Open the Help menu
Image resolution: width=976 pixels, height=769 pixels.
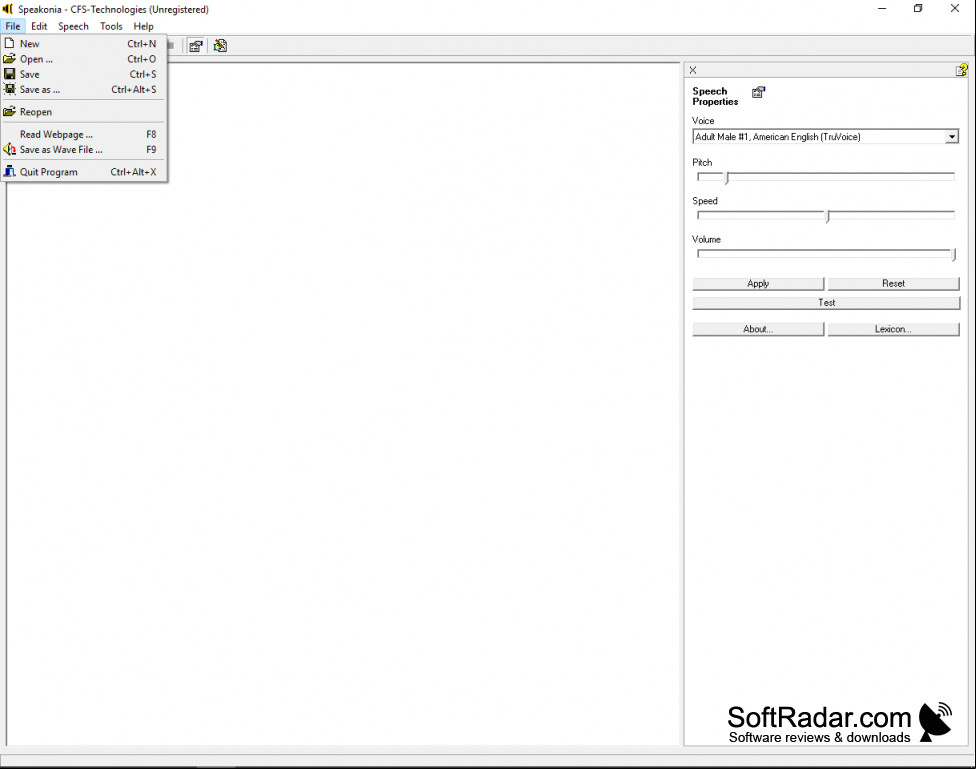pyautogui.click(x=143, y=26)
